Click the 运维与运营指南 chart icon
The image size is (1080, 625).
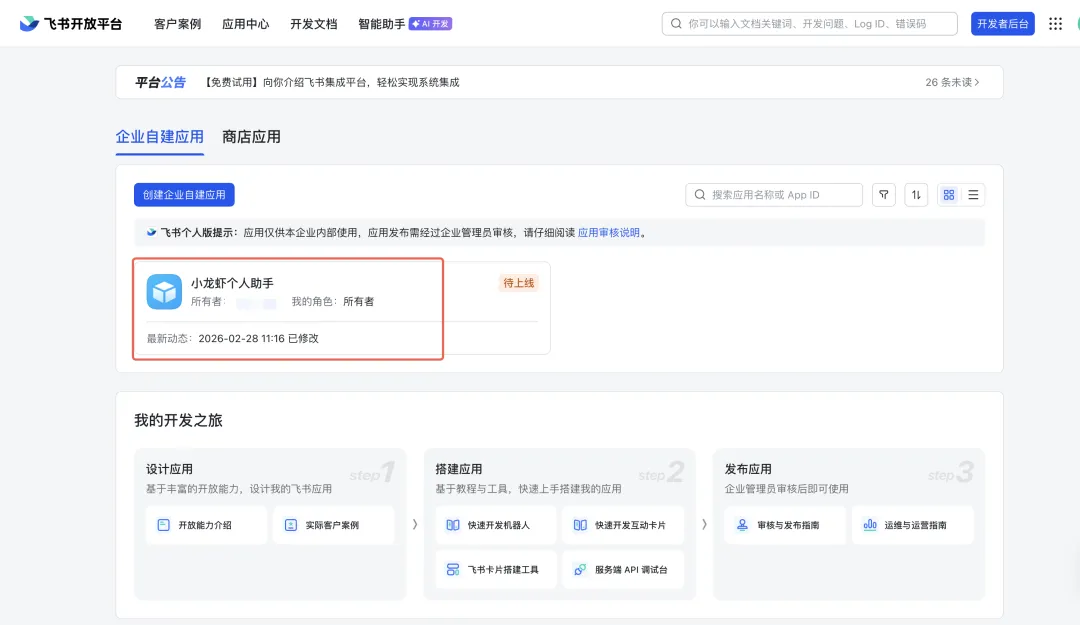pyautogui.click(x=870, y=525)
